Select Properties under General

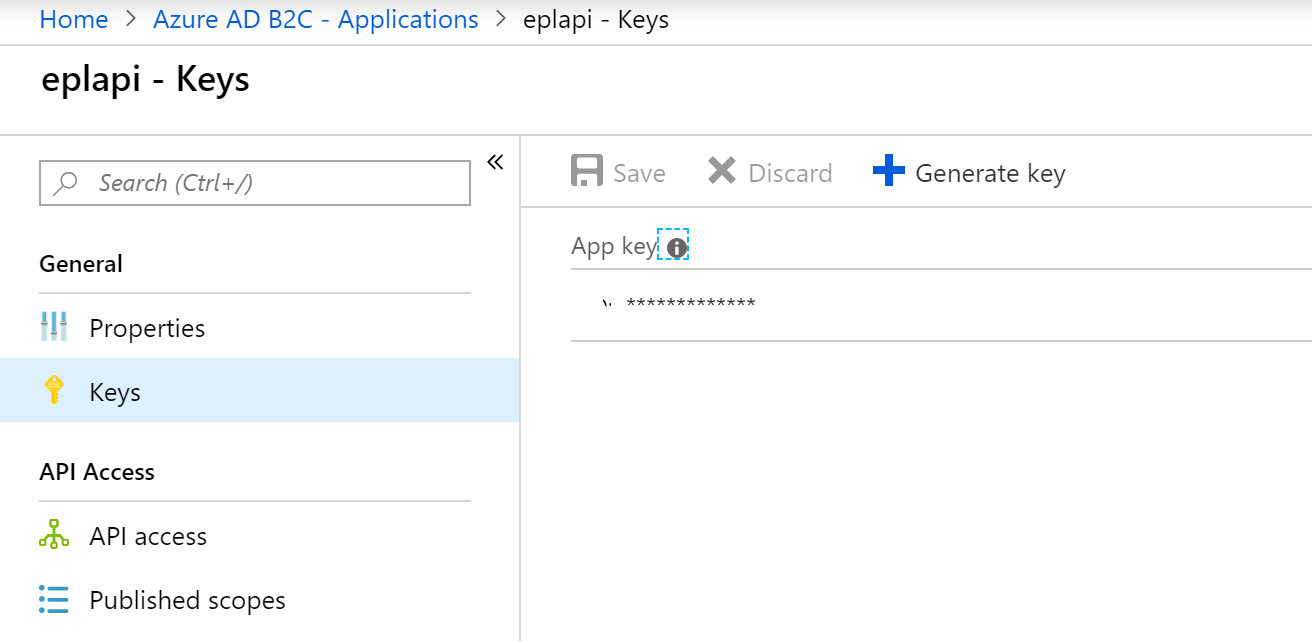point(147,327)
